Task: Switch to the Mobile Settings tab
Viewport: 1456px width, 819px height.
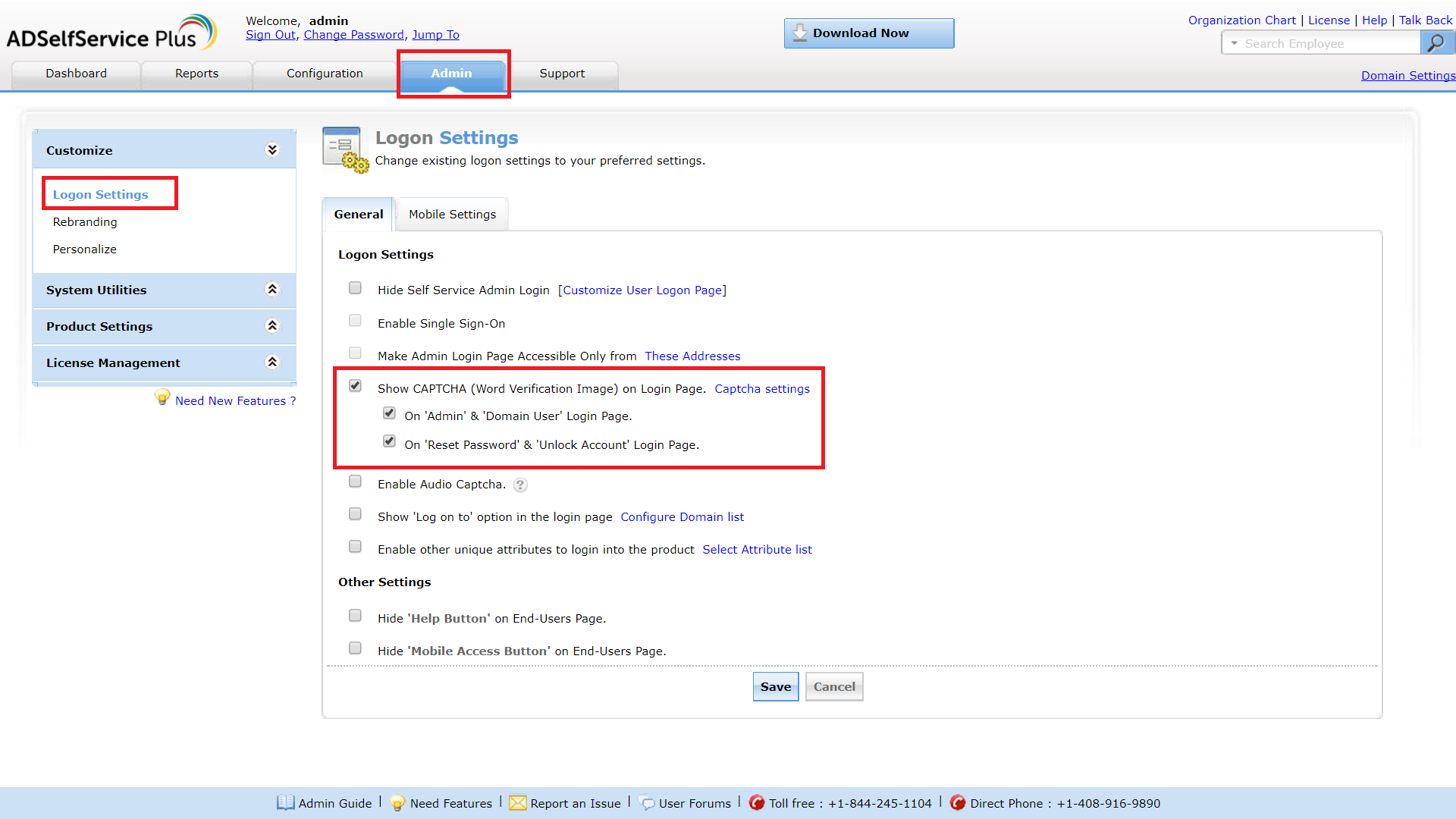Action: 452,215
